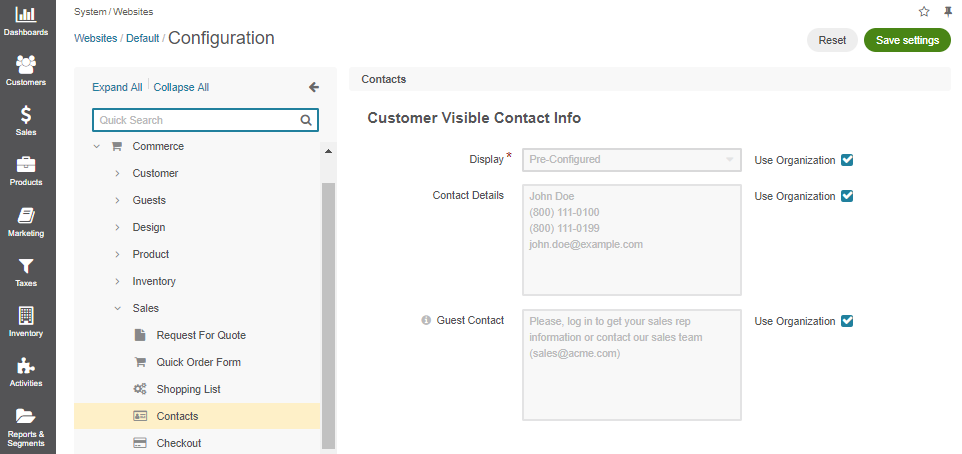Uncheck Use Organization for Contact Details

pyautogui.click(x=847, y=196)
